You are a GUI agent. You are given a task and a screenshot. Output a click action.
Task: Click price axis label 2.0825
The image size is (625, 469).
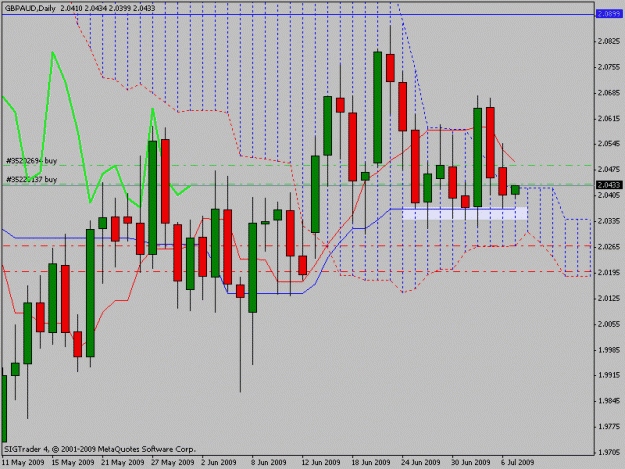click(609, 41)
